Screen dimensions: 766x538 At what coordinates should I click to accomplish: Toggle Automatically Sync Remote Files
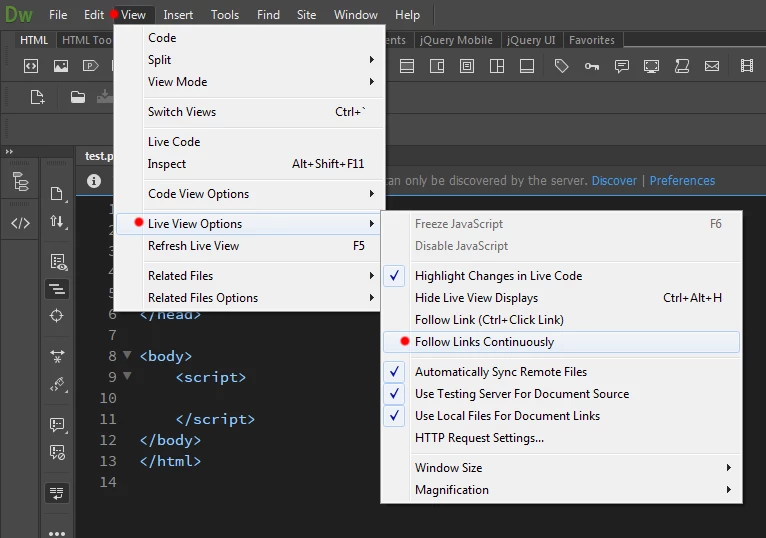pos(561,372)
